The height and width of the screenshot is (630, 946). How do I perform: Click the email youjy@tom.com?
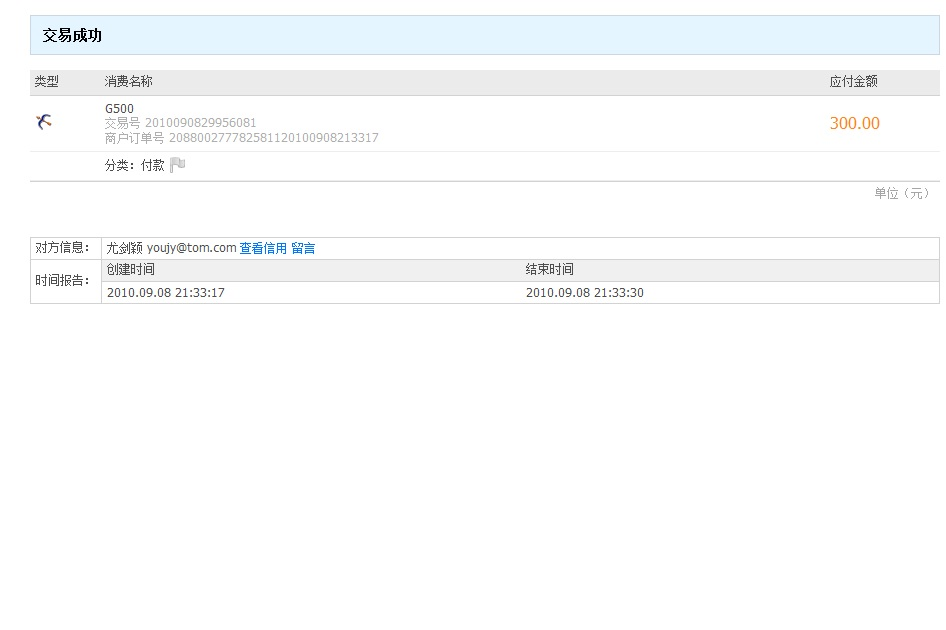coord(191,248)
